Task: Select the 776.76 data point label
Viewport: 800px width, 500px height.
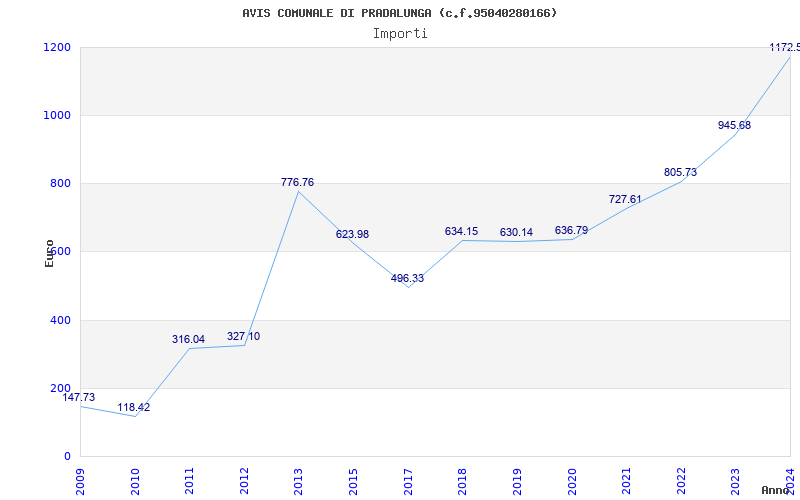Action: point(298,182)
